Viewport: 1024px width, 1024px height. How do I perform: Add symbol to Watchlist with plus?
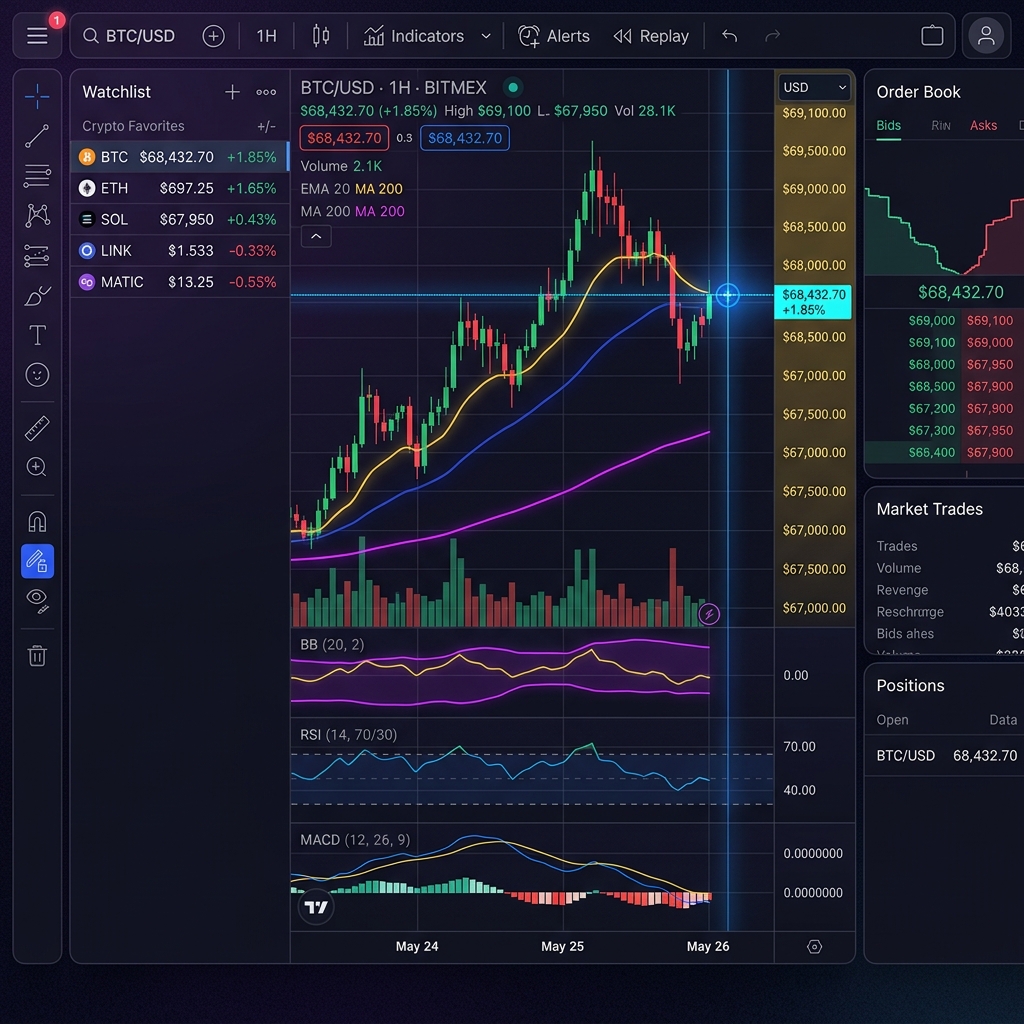[x=232, y=92]
